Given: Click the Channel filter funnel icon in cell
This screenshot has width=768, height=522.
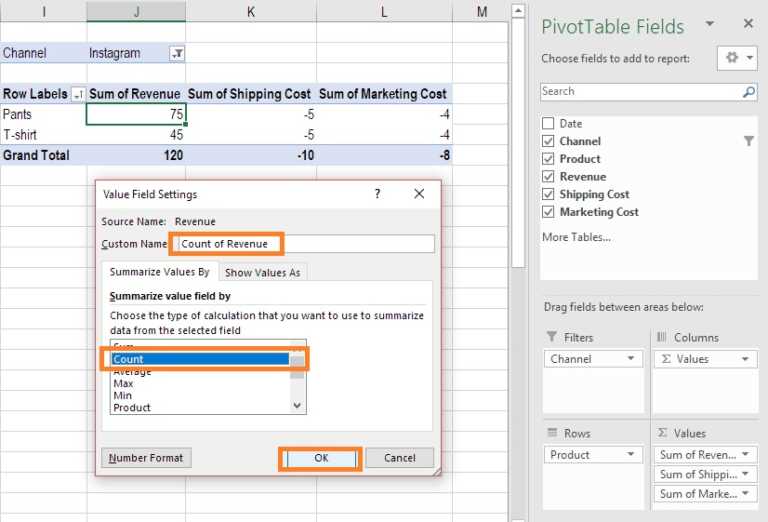Looking at the screenshot, I should coord(177,53).
